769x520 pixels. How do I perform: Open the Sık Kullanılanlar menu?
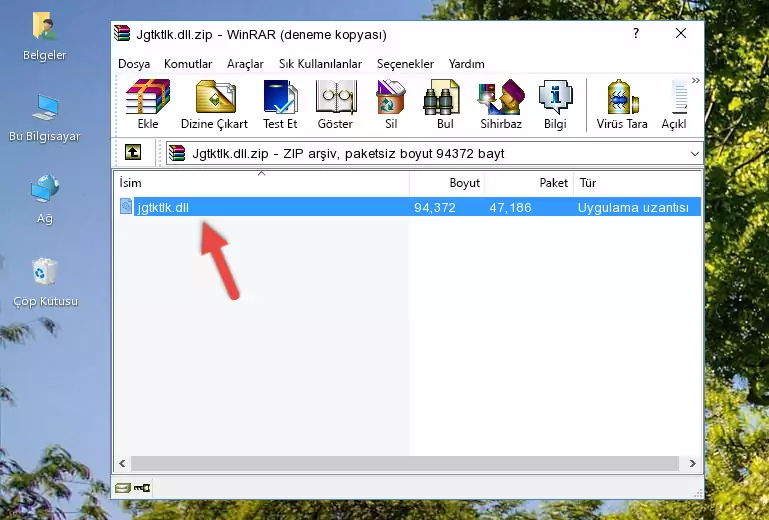[320, 64]
